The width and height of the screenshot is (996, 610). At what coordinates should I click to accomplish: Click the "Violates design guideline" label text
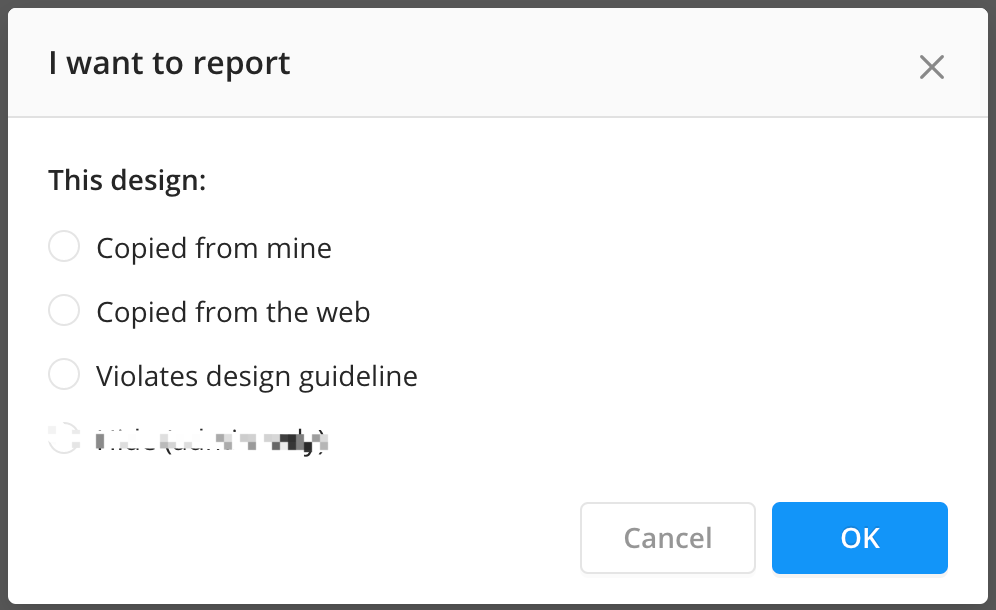[256, 376]
